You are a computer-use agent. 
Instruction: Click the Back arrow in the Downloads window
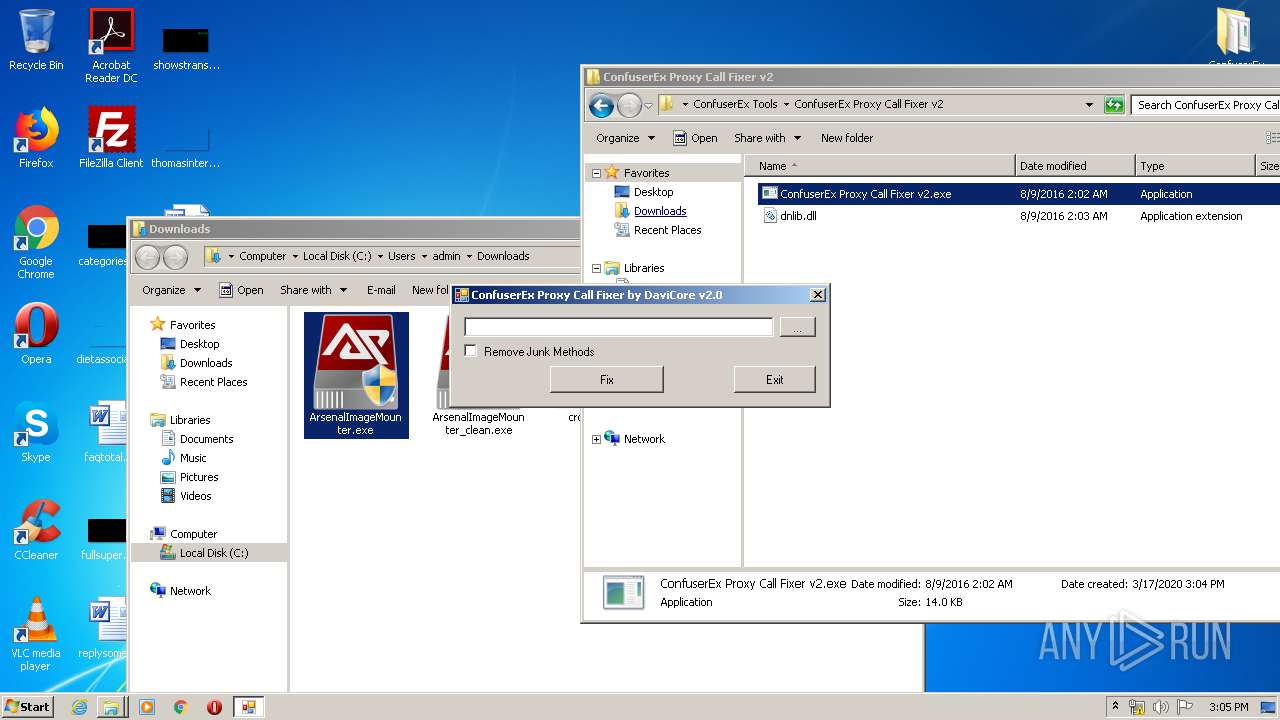click(147, 257)
